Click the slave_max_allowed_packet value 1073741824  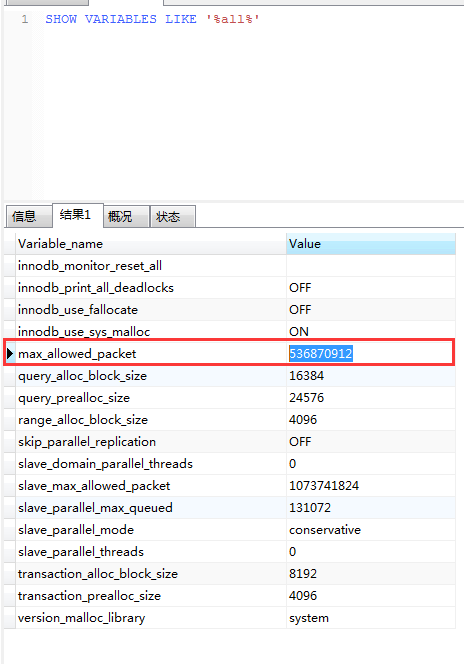click(324, 486)
